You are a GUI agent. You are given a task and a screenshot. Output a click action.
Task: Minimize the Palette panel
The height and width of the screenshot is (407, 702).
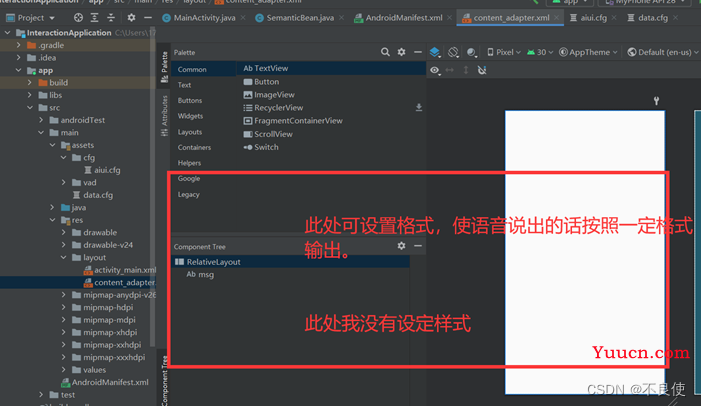pyautogui.click(x=418, y=52)
